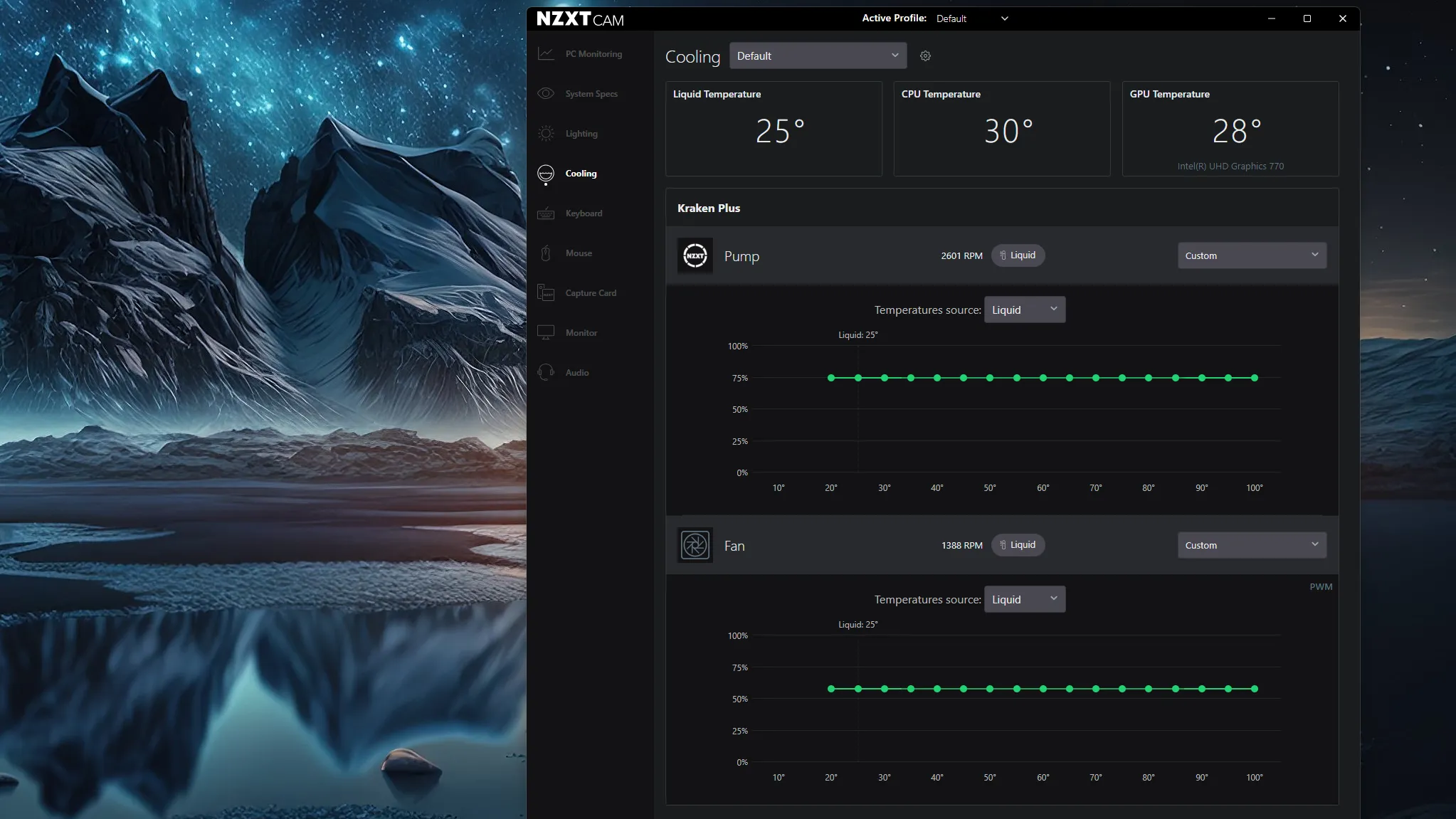Image resolution: width=1456 pixels, height=819 pixels.
Task: Click the 2601 RPM pump reading
Action: click(961, 255)
